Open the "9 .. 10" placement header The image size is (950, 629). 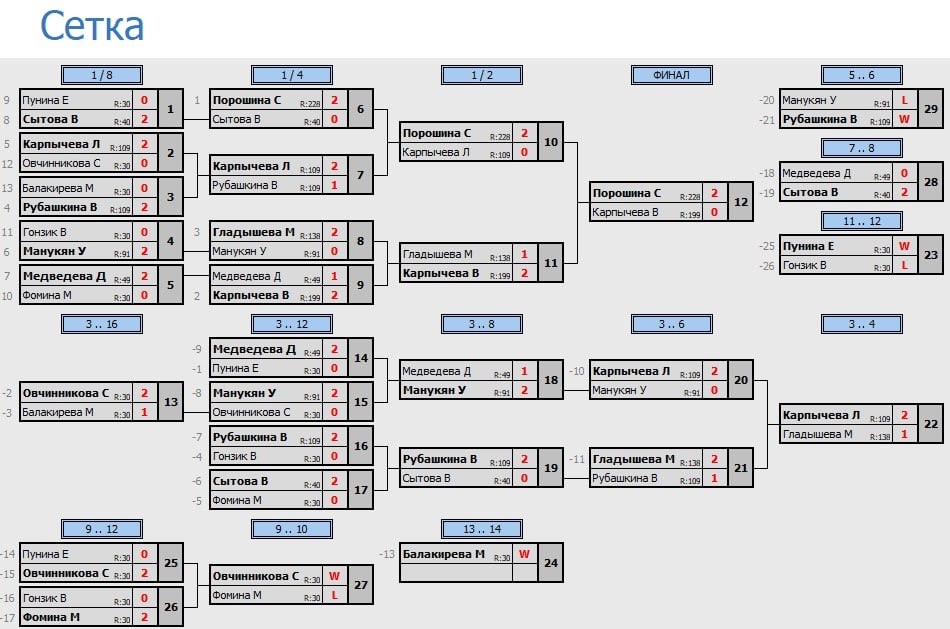[x=291, y=528]
